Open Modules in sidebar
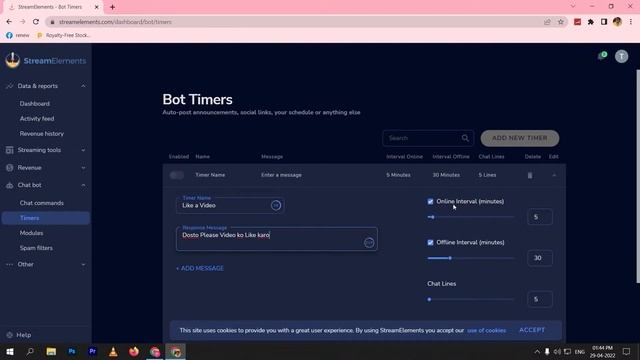Screen dimensions: 640x360 31,233
